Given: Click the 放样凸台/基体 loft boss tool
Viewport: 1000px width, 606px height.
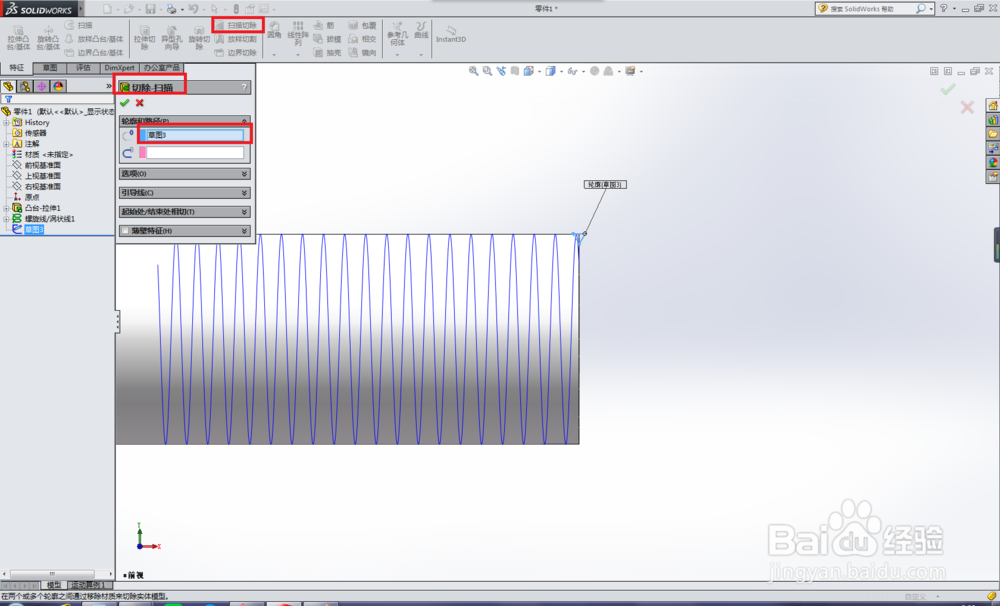Looking at the screenshot, I should pyautogui.click(x=94, y=39).
